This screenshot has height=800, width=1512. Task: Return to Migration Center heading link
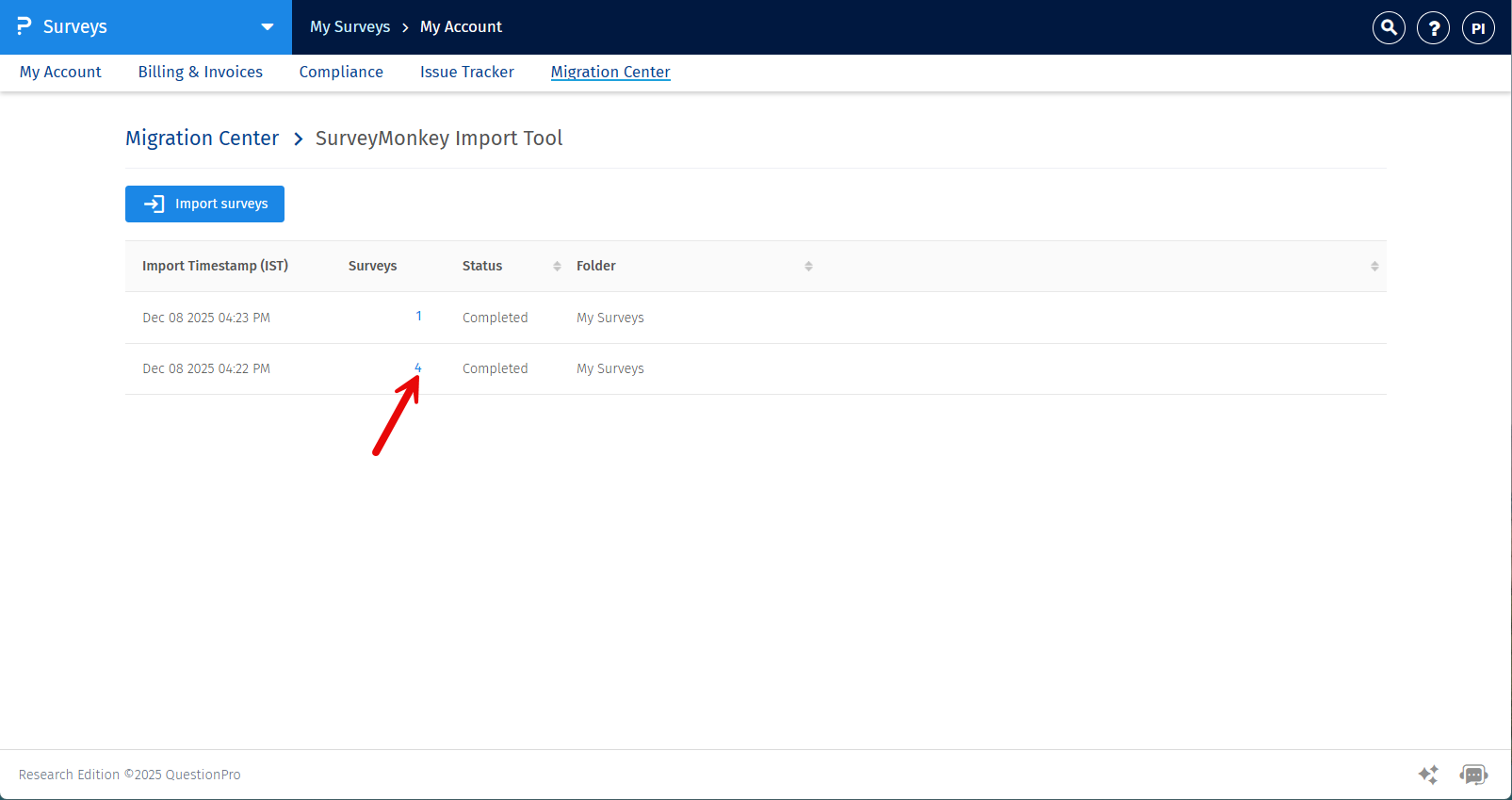(203, 139)
